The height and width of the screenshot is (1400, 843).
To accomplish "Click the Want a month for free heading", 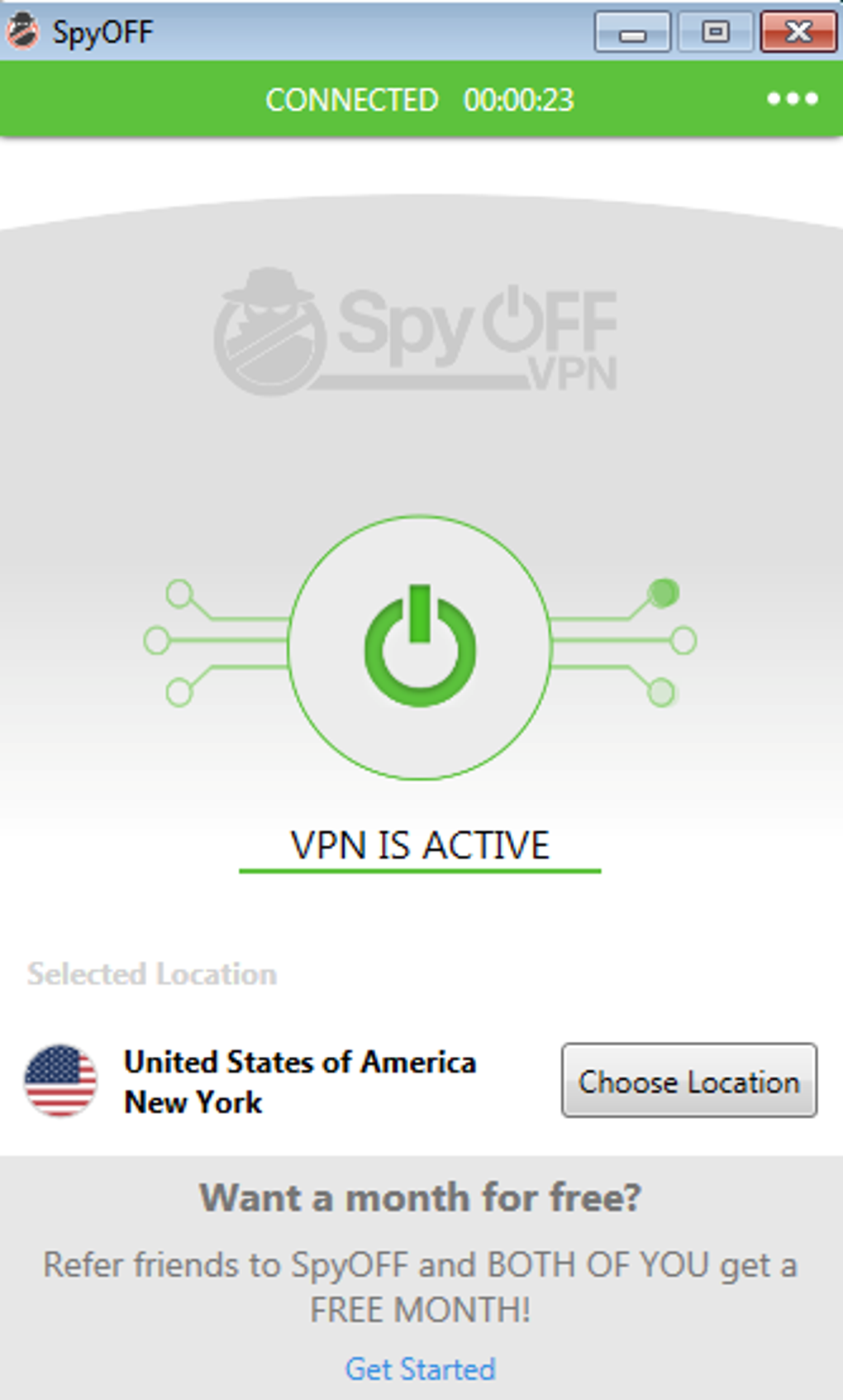I will click(x=420, y=1197).
